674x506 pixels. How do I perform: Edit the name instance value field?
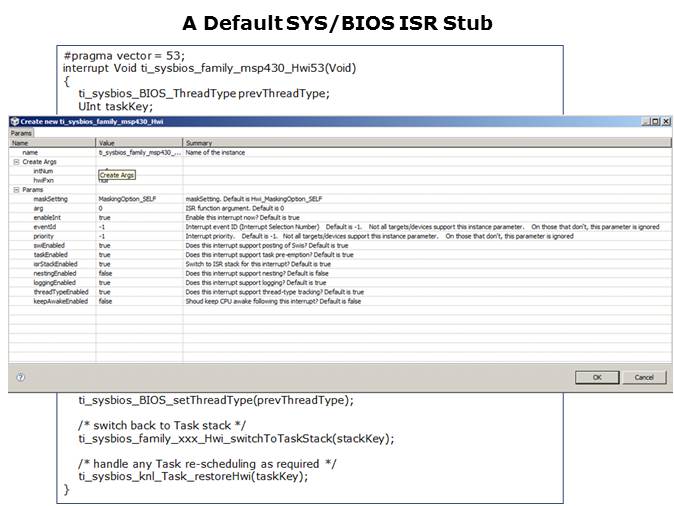[x=139, y=152]
